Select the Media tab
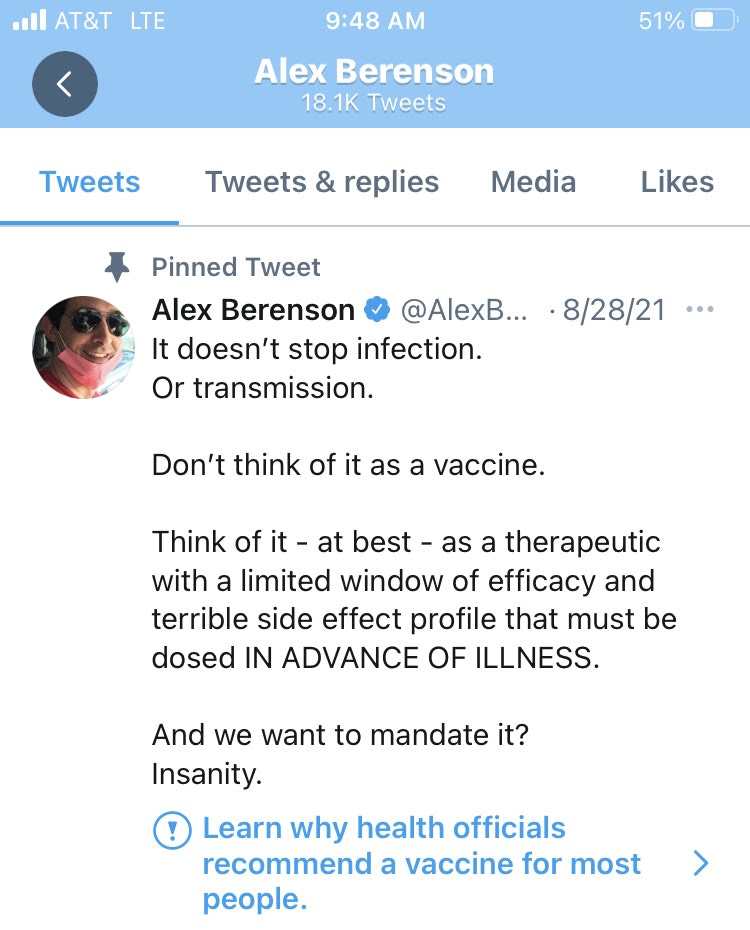This screenshot has width=750, height=930. click(533, 182)
